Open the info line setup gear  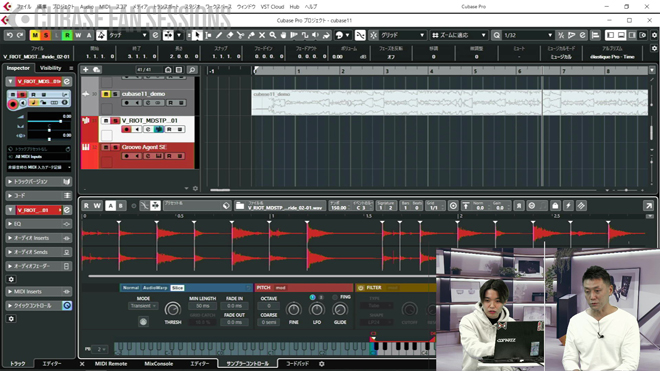tap(654, 48)
